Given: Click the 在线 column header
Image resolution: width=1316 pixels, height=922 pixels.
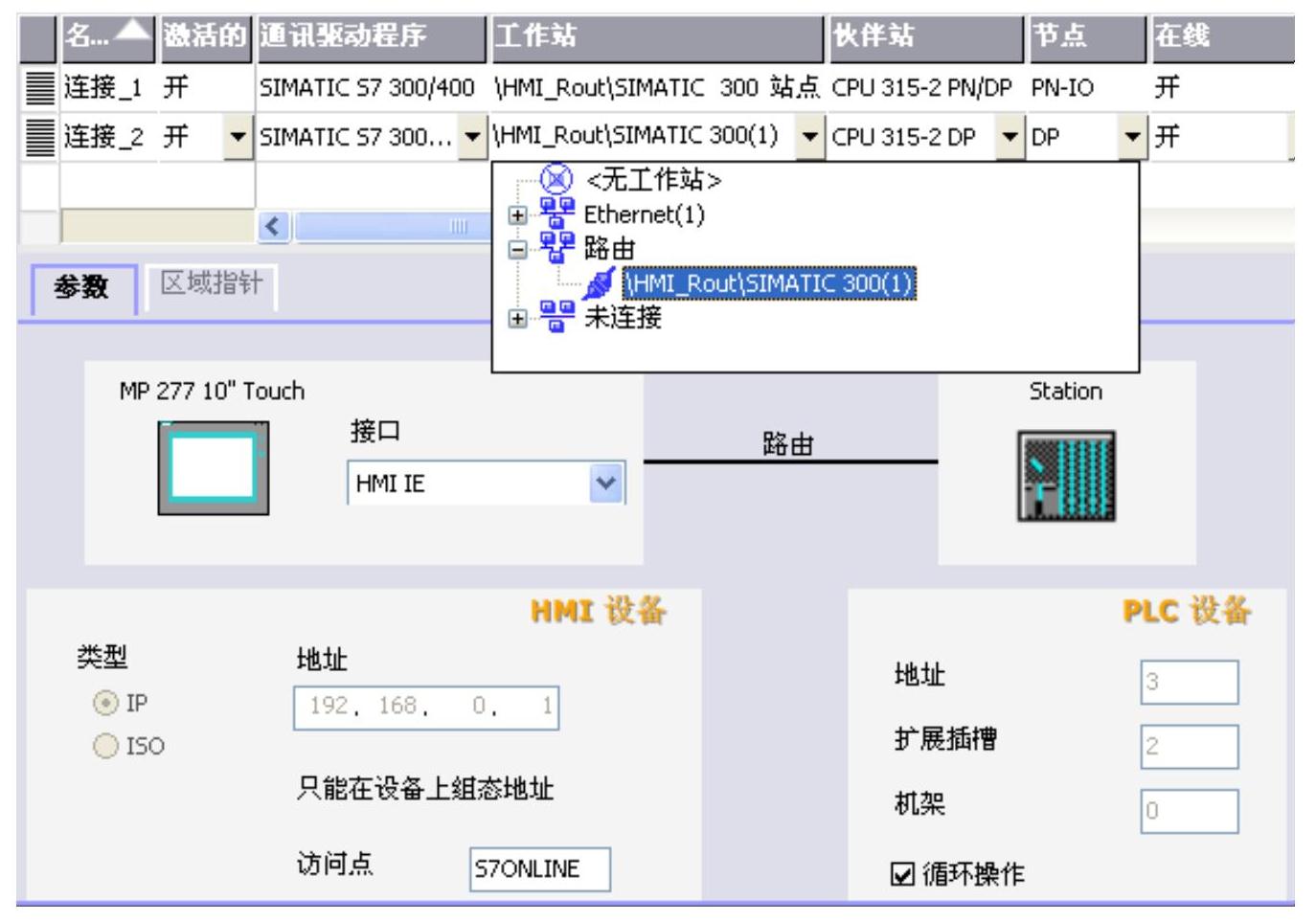Looking at the screenshot, I should click(x=1221, y=36).
